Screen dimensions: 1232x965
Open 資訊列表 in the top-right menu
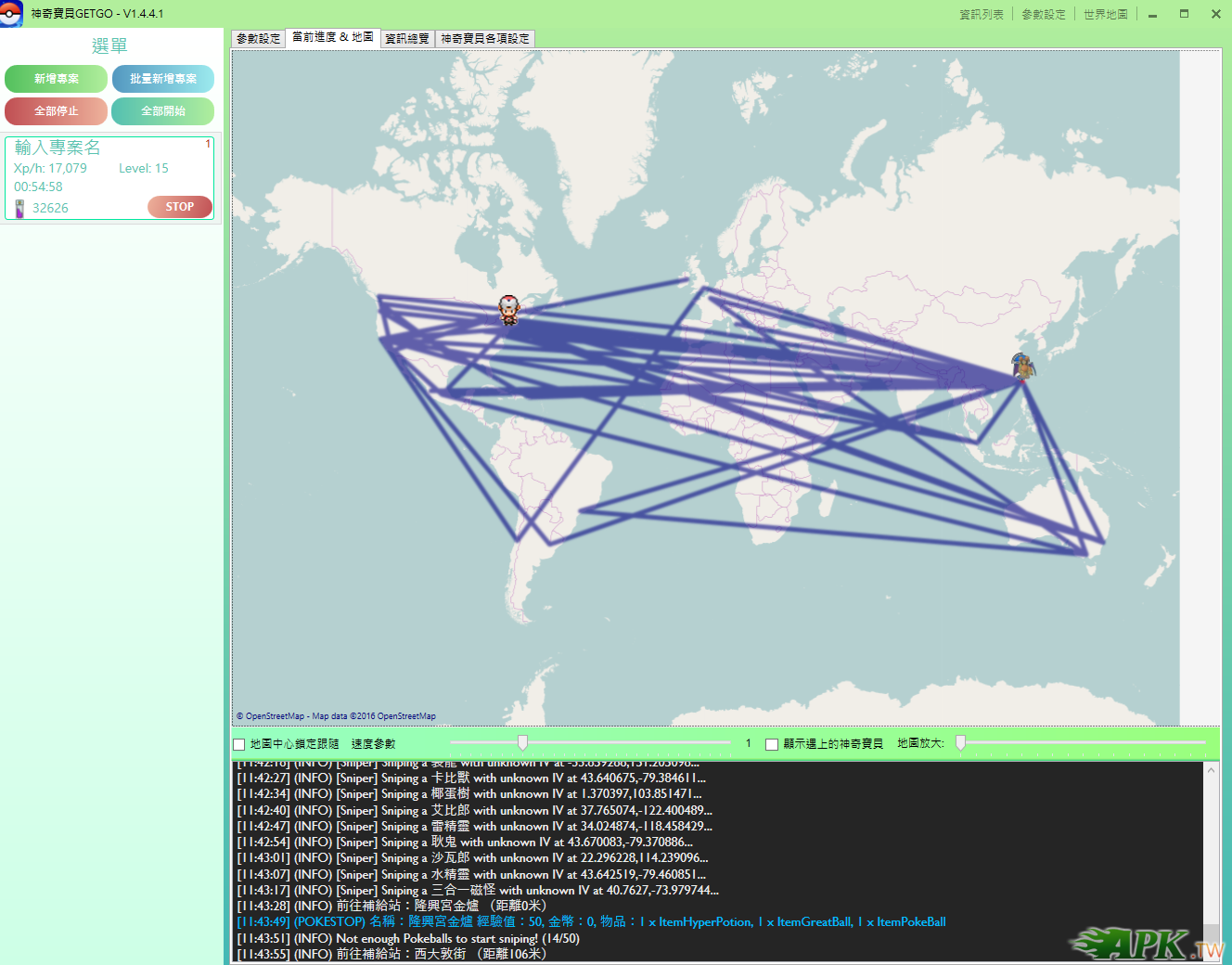point(981,14)
